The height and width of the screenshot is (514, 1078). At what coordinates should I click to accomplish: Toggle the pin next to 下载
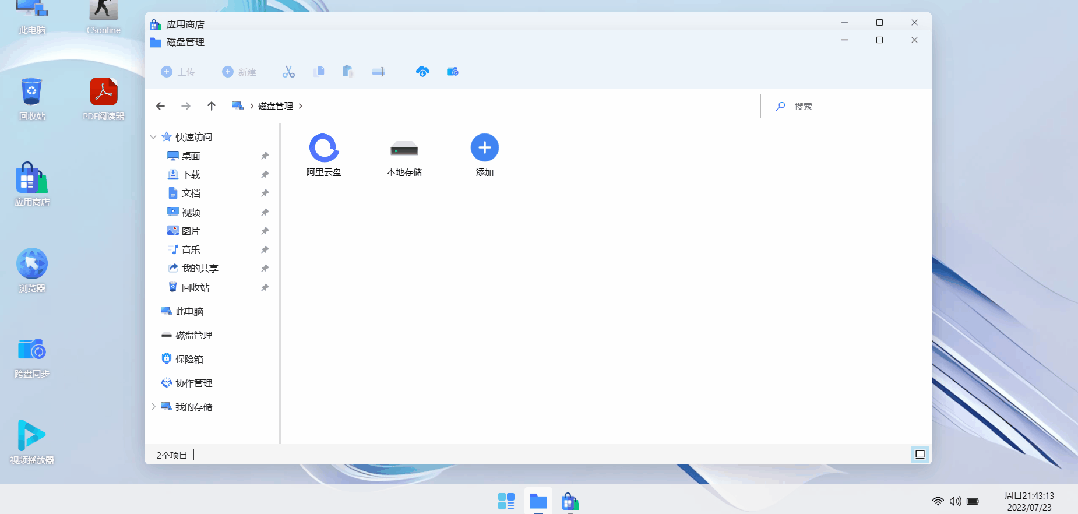265,175
